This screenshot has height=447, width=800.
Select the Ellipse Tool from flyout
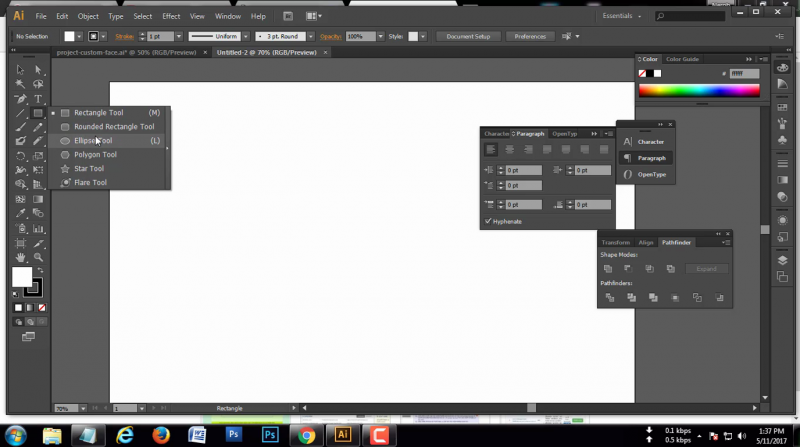click(93, 141)
